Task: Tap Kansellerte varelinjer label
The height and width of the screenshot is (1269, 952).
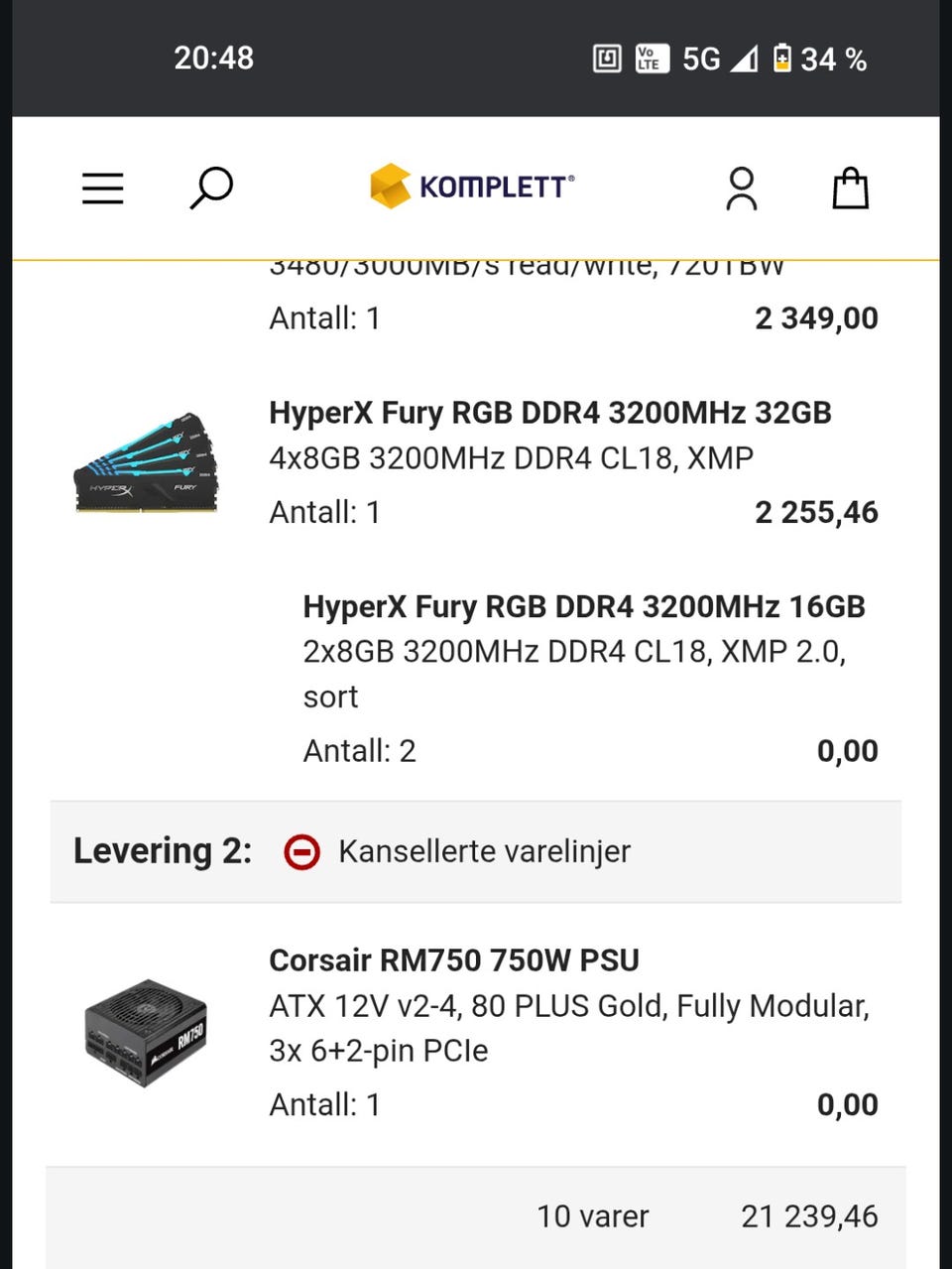Action: 484,851
